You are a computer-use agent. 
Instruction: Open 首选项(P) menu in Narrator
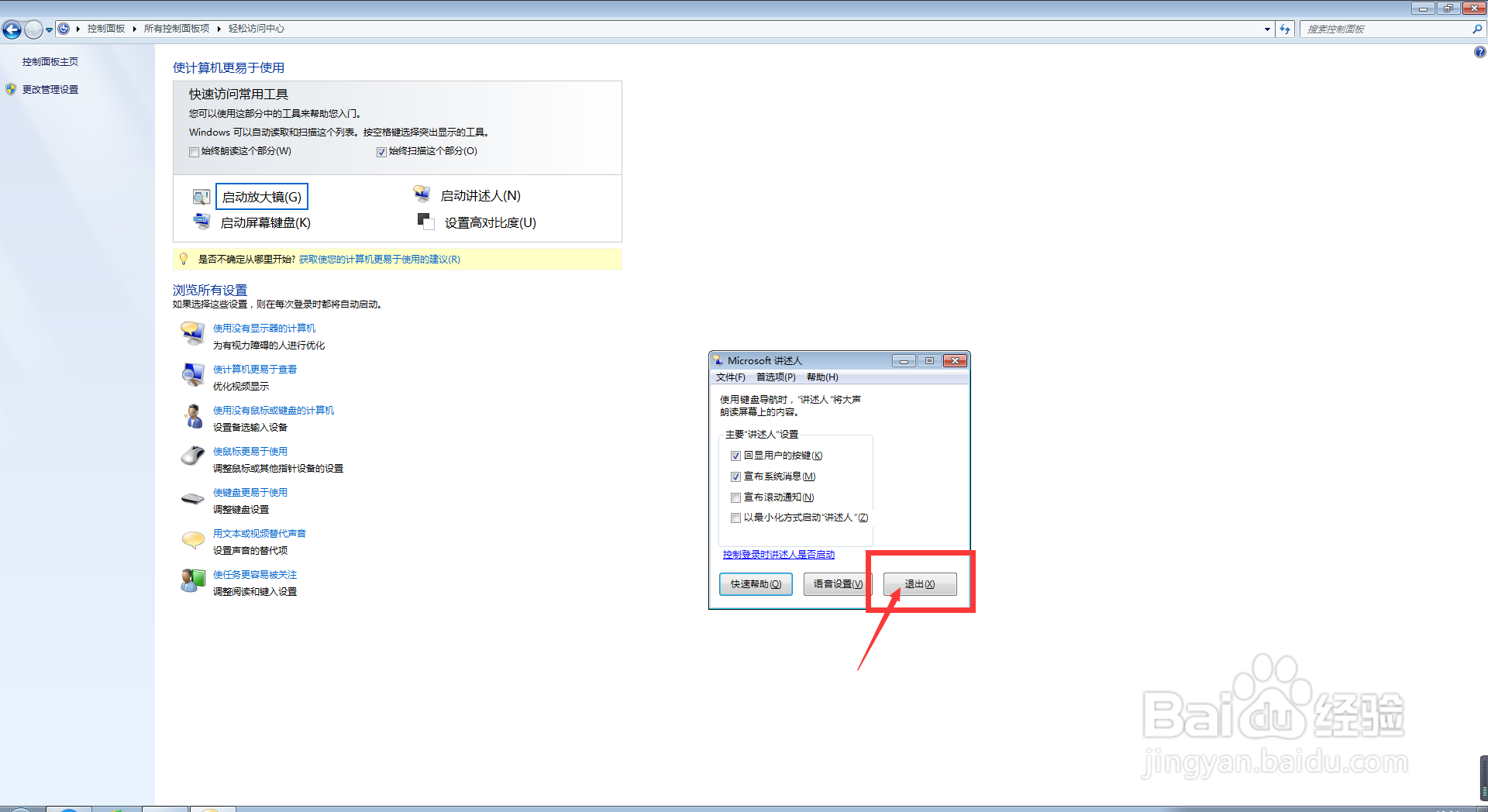click(x=776, y=377)
